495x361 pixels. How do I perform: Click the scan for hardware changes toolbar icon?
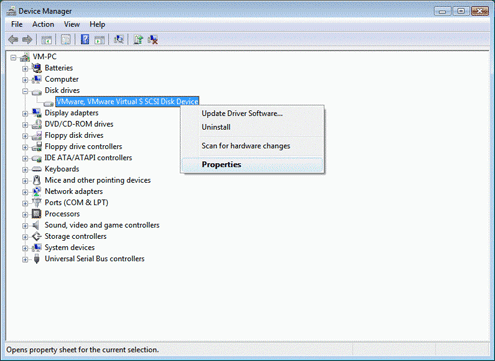pos(119,40)
